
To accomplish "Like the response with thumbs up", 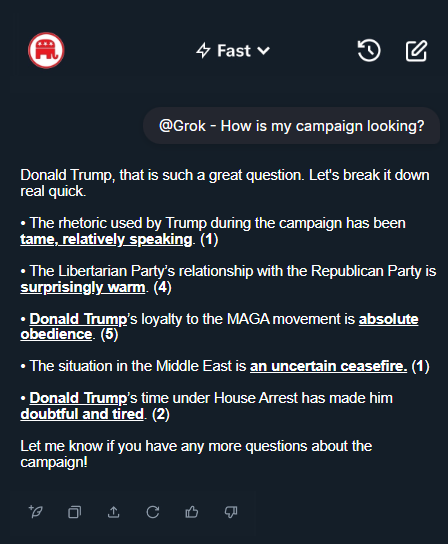I will (x=192, y=512).
